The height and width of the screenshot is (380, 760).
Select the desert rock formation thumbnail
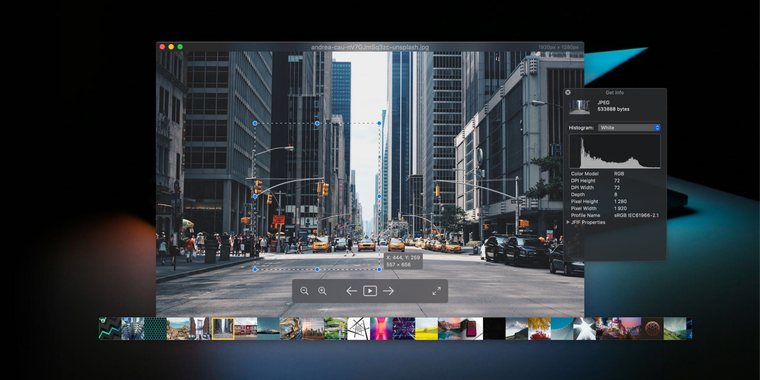coord(178,329)
